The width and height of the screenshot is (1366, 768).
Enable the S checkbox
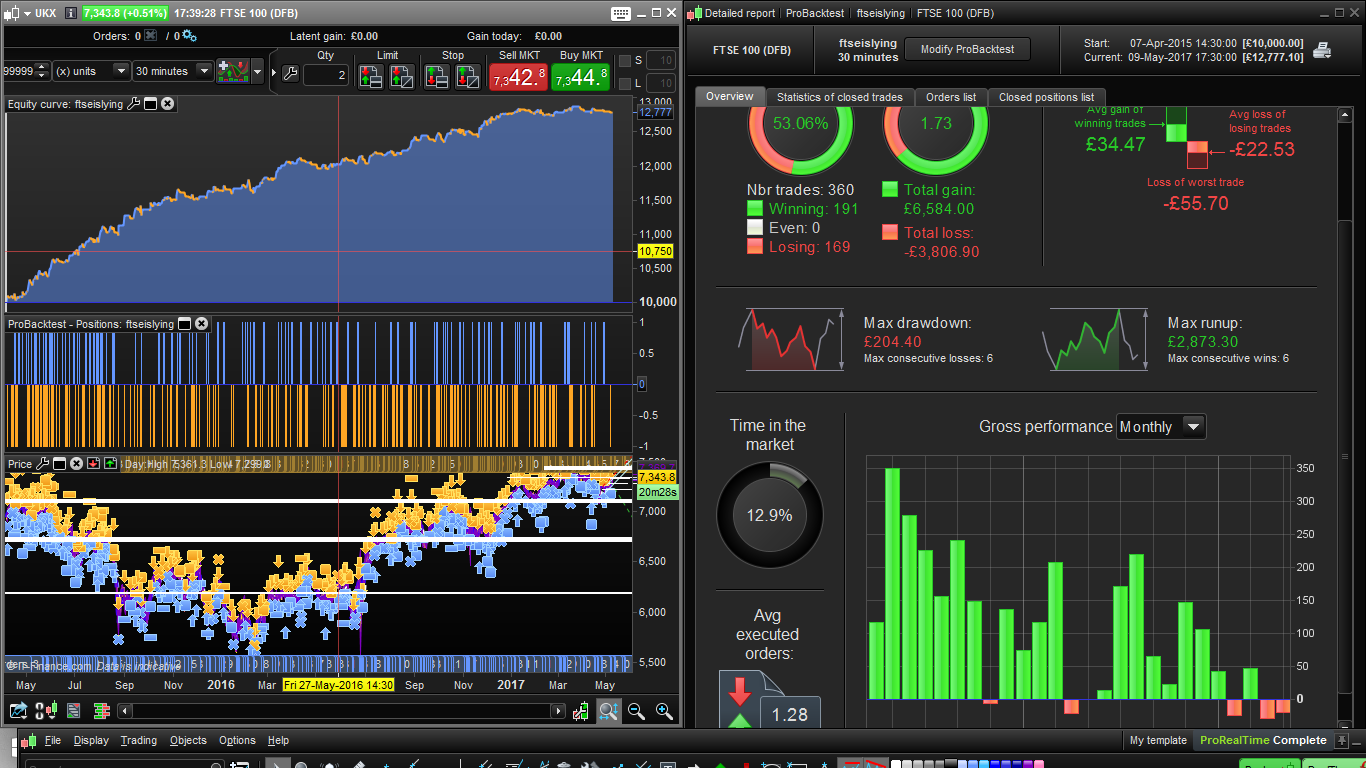[625, 60]
